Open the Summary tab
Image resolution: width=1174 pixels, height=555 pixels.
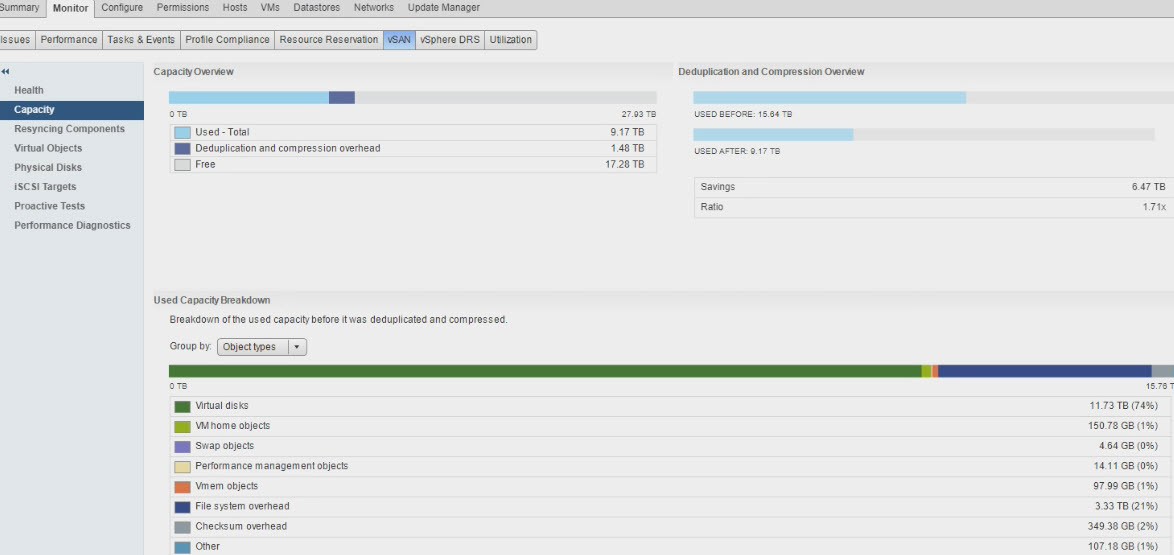(20, 8)
